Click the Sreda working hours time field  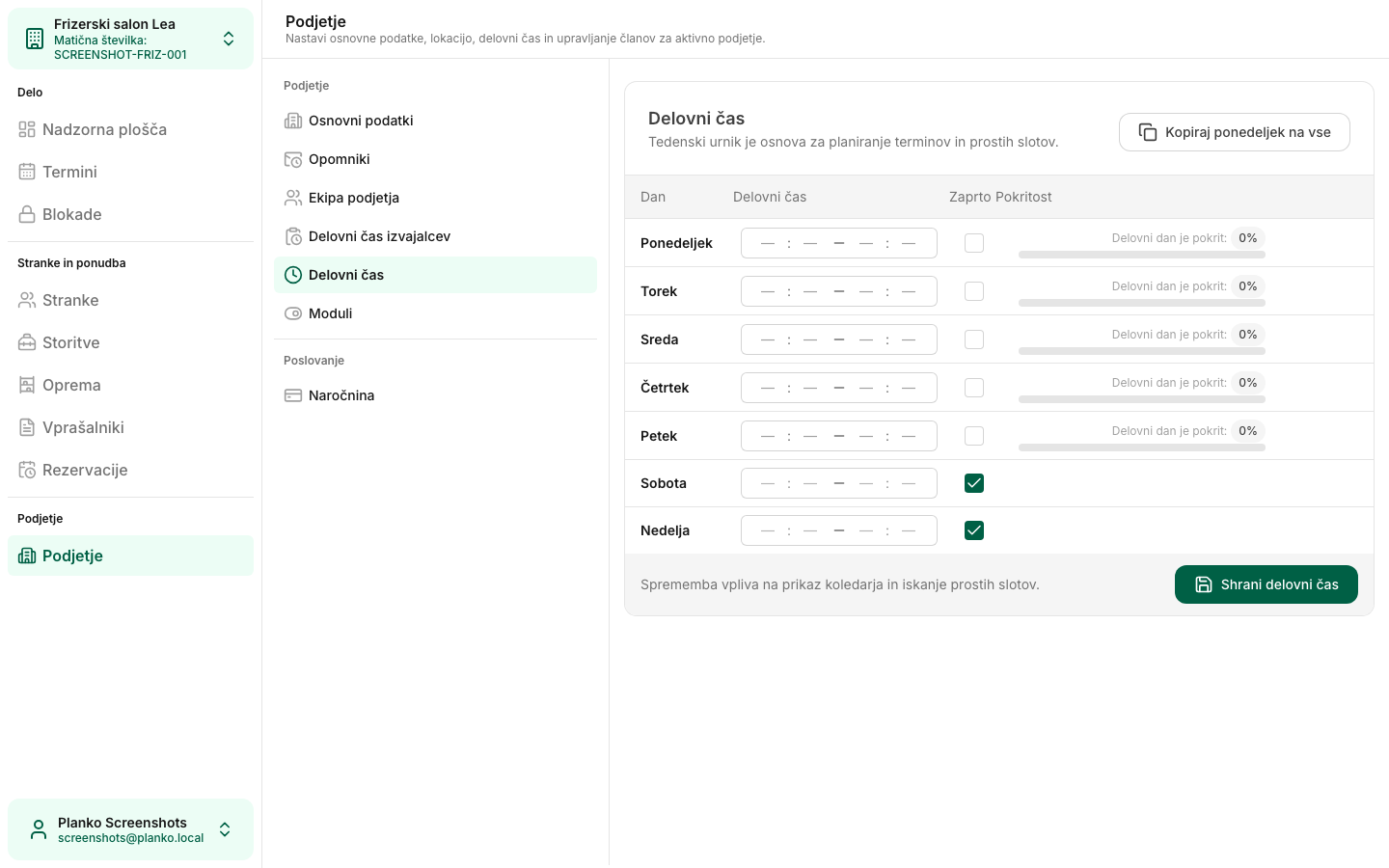[839, 339]
